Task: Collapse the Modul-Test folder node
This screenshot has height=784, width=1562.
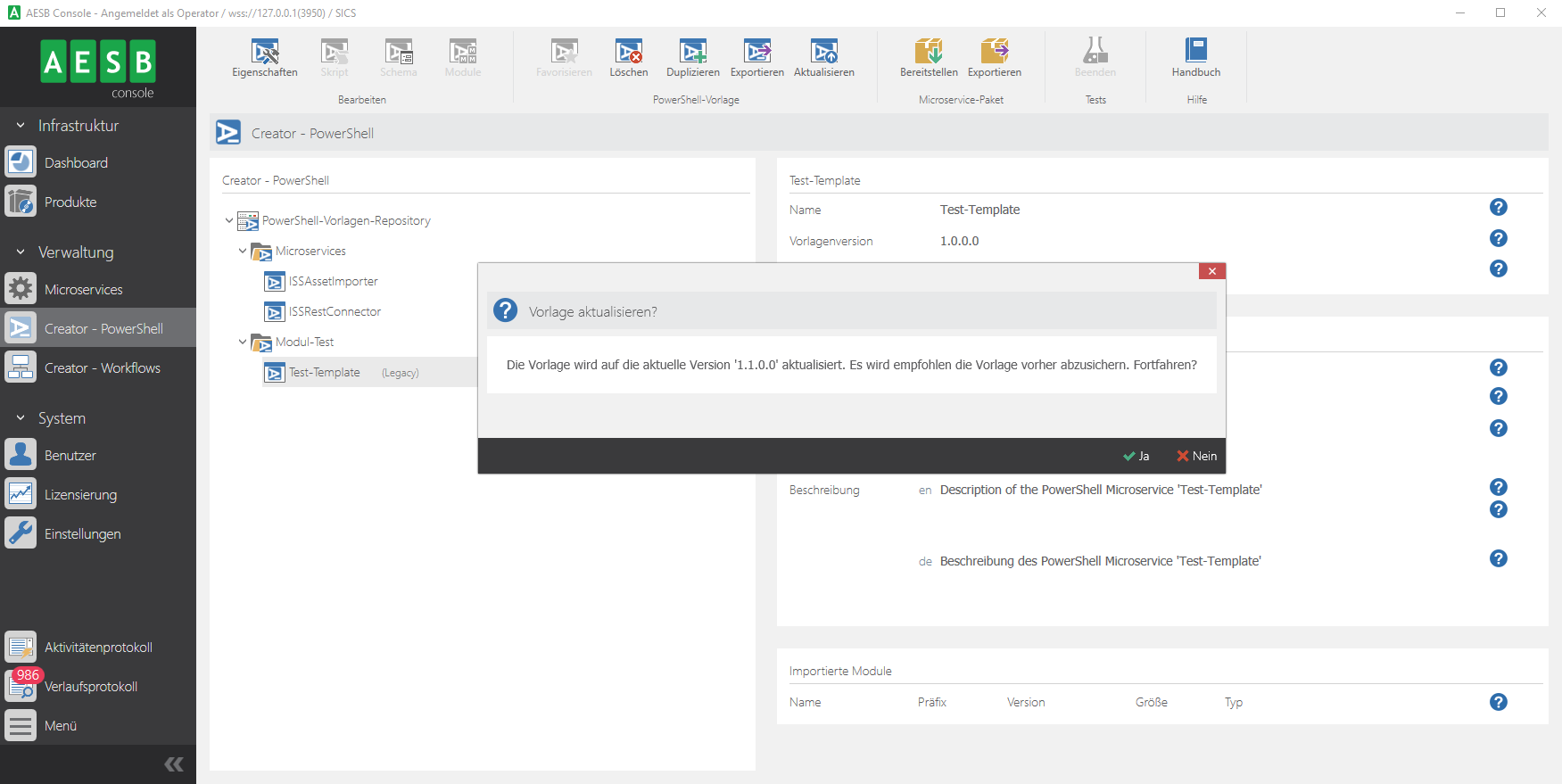Action: click(243, 342)
